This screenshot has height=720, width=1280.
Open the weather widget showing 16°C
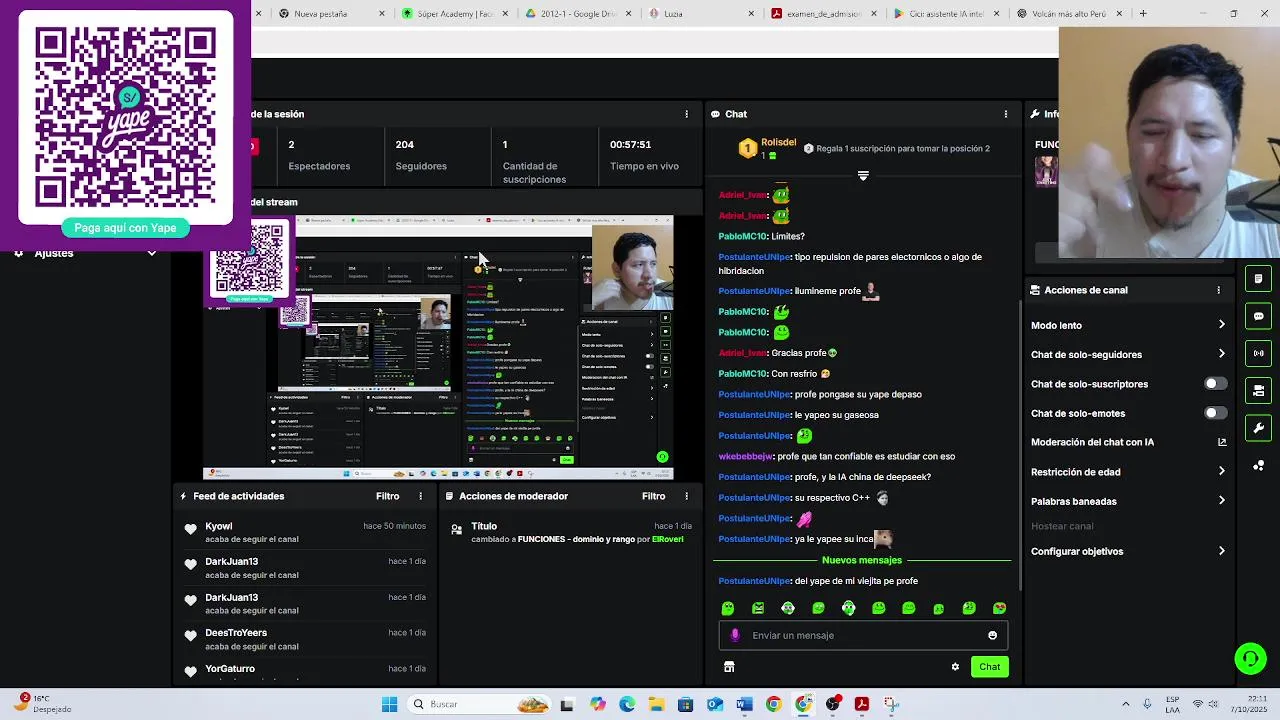pos(45,704)
